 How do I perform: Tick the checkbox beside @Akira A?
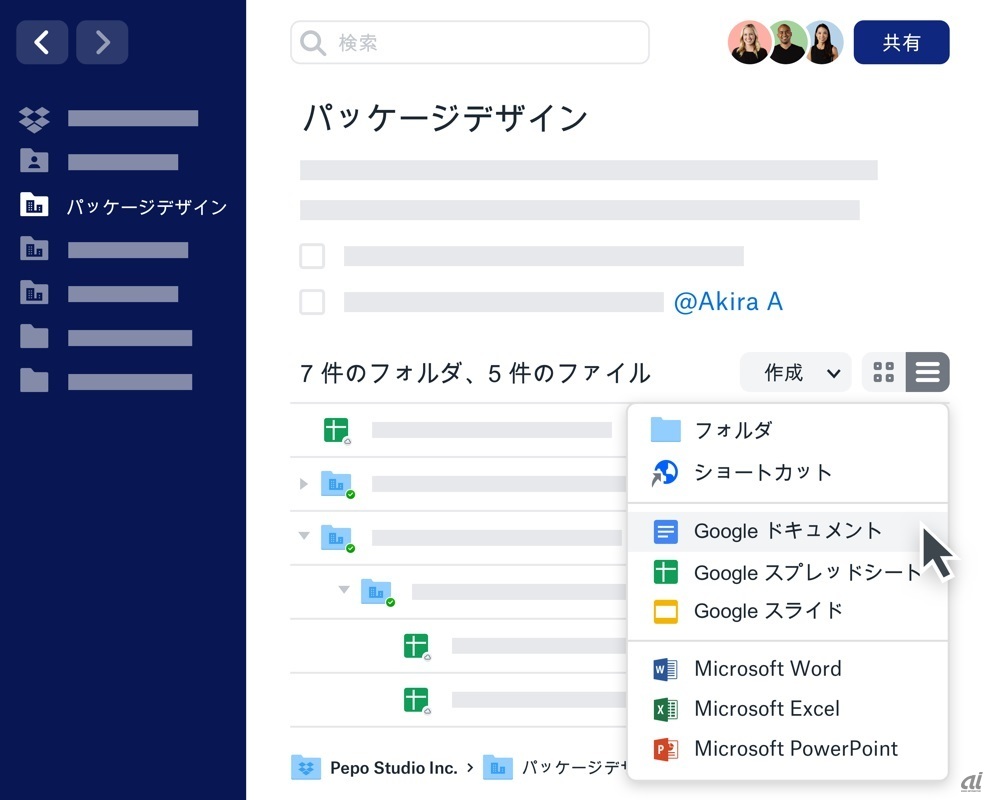point(312,302)
